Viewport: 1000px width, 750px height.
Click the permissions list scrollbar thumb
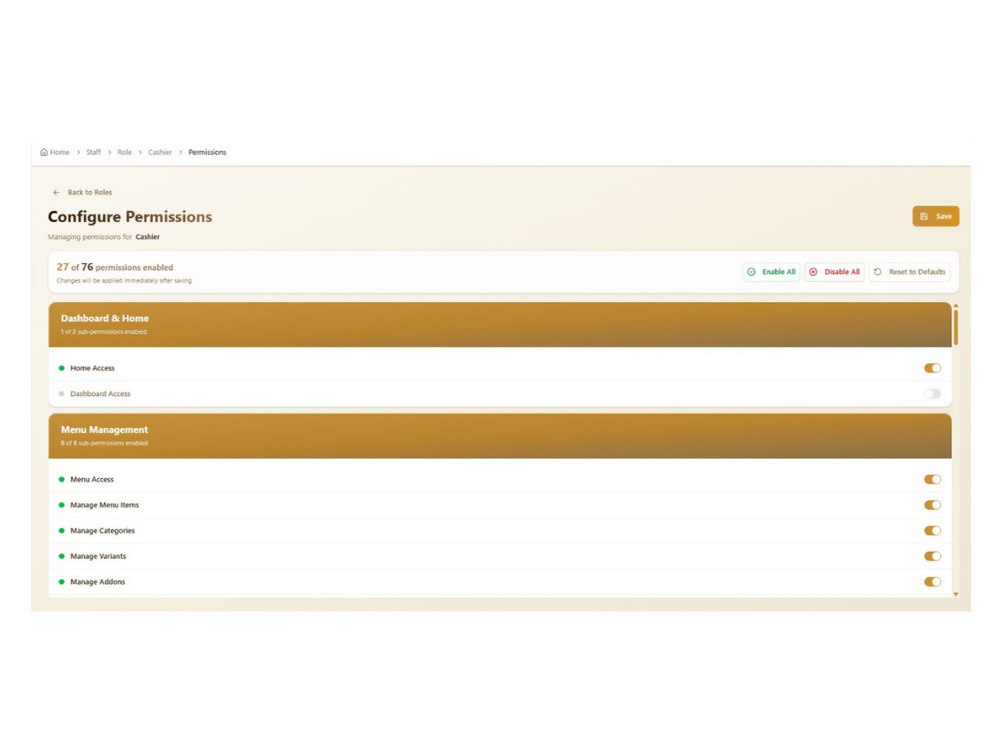[955, 328]
